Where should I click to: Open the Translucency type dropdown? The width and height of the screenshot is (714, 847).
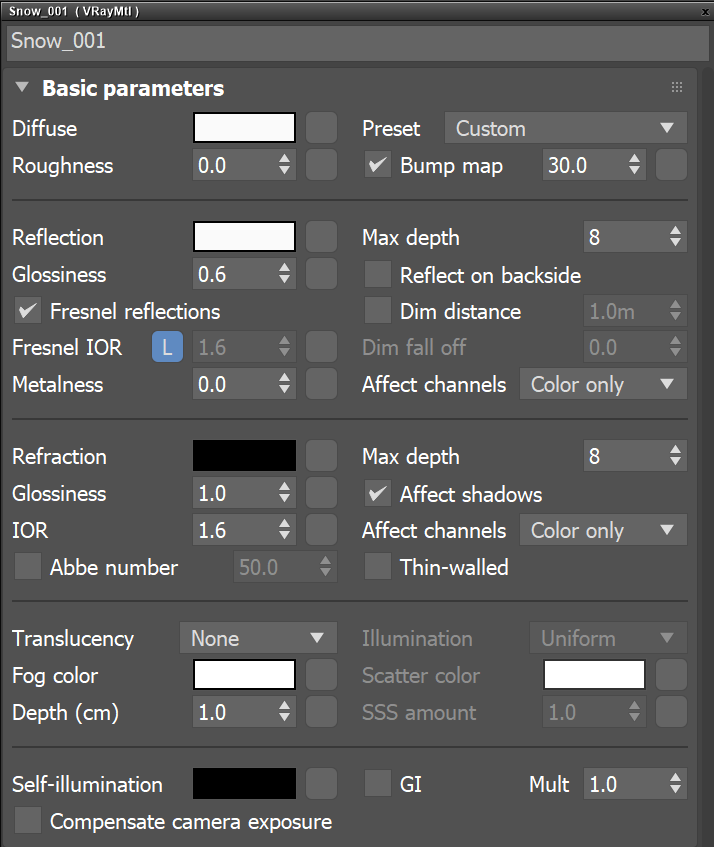[x=258, y=638]
